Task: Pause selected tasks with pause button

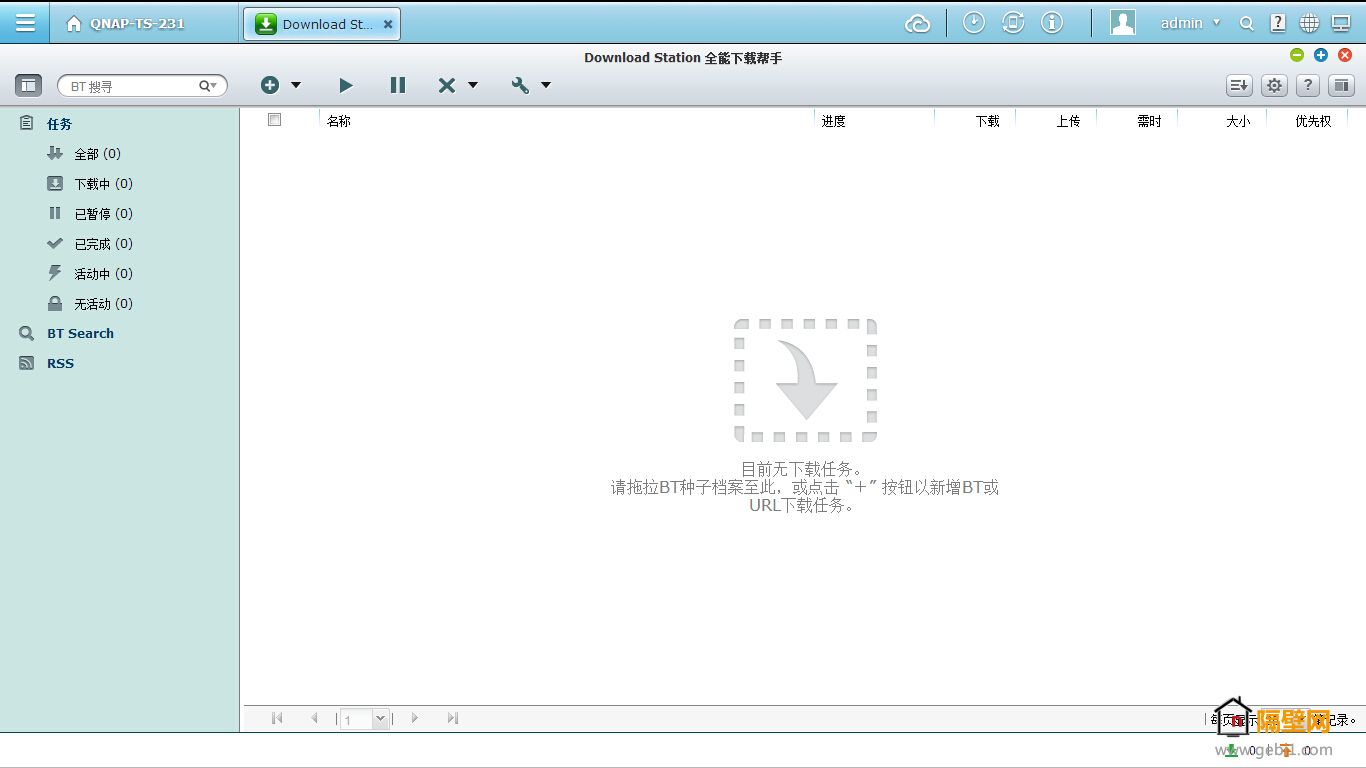Action: point(398,86)
